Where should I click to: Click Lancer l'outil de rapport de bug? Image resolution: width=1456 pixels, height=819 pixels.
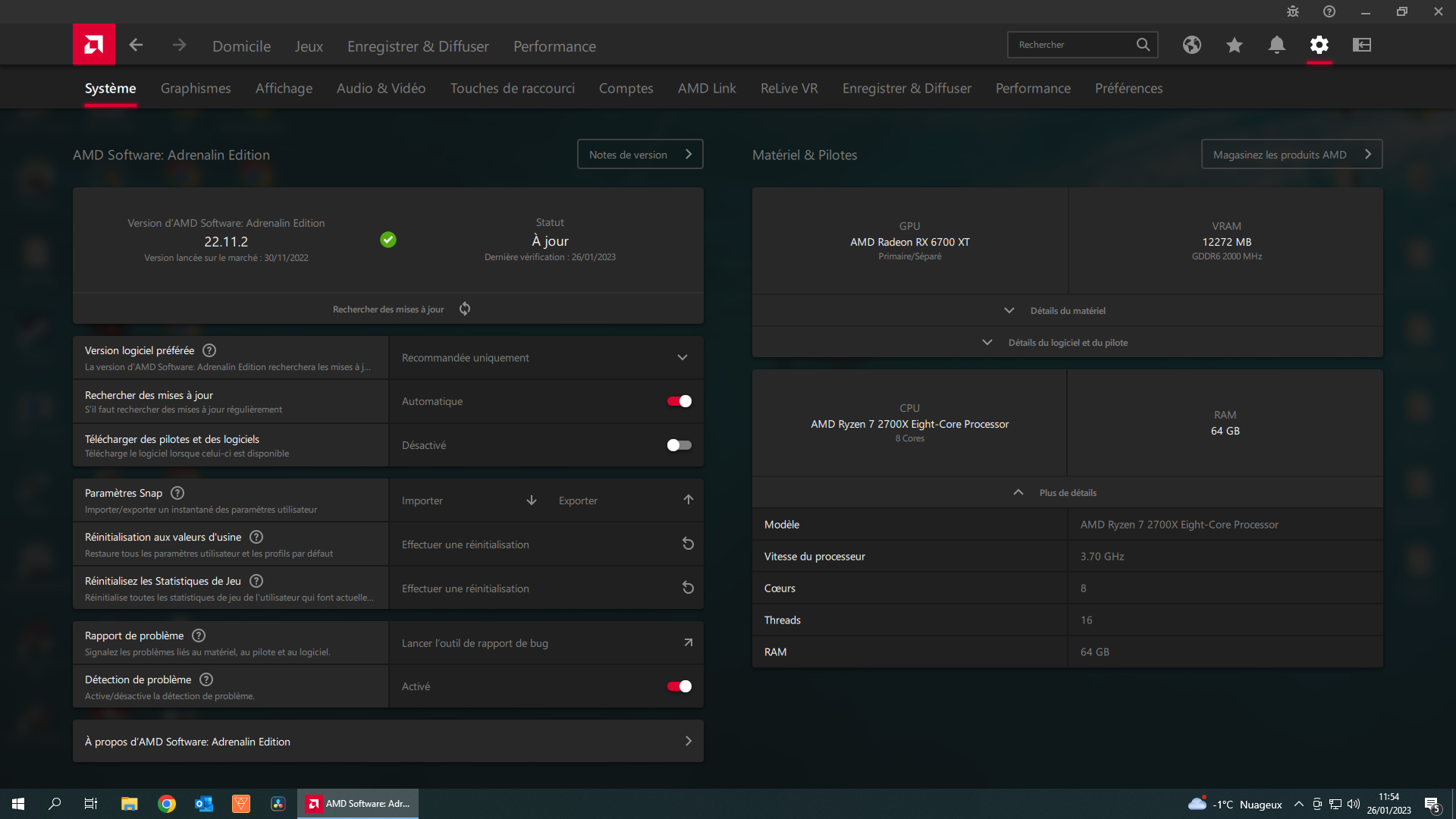pyautogui.click(x=546, y=642)
